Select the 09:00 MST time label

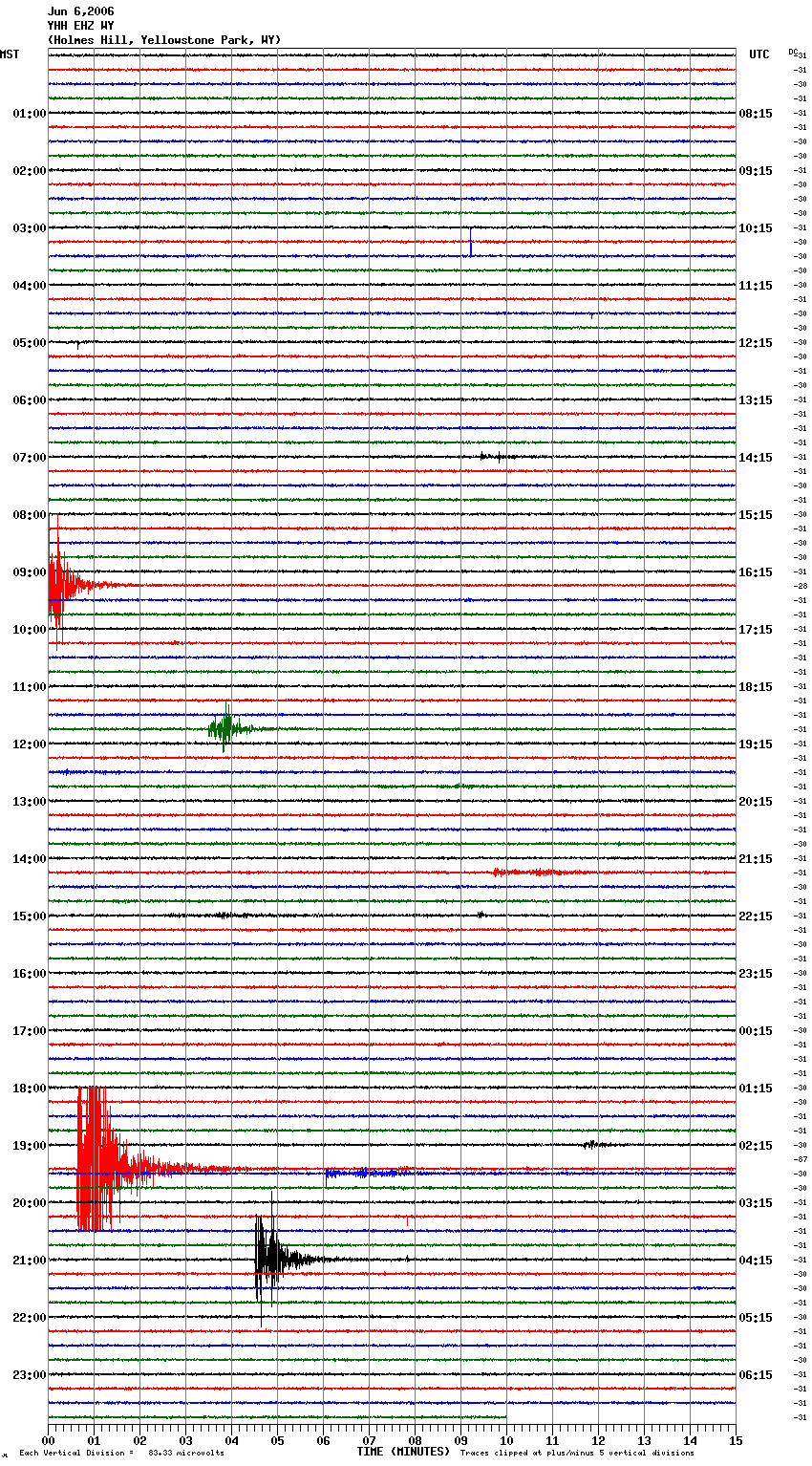coord(29,572)
